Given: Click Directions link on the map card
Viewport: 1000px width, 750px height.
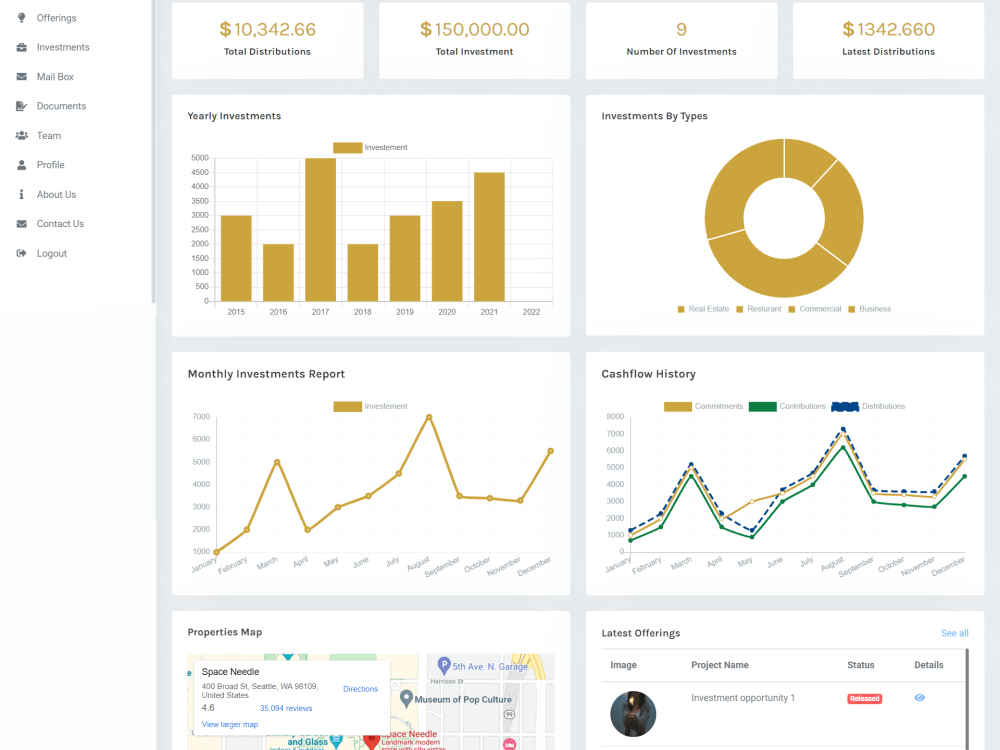Looking at the screenshot, I should pyautogui.click(x=360, y=689).
